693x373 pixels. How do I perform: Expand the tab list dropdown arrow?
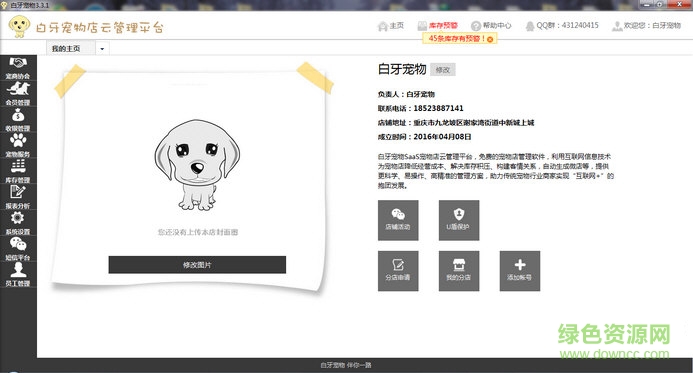click(x=102, y=49)
